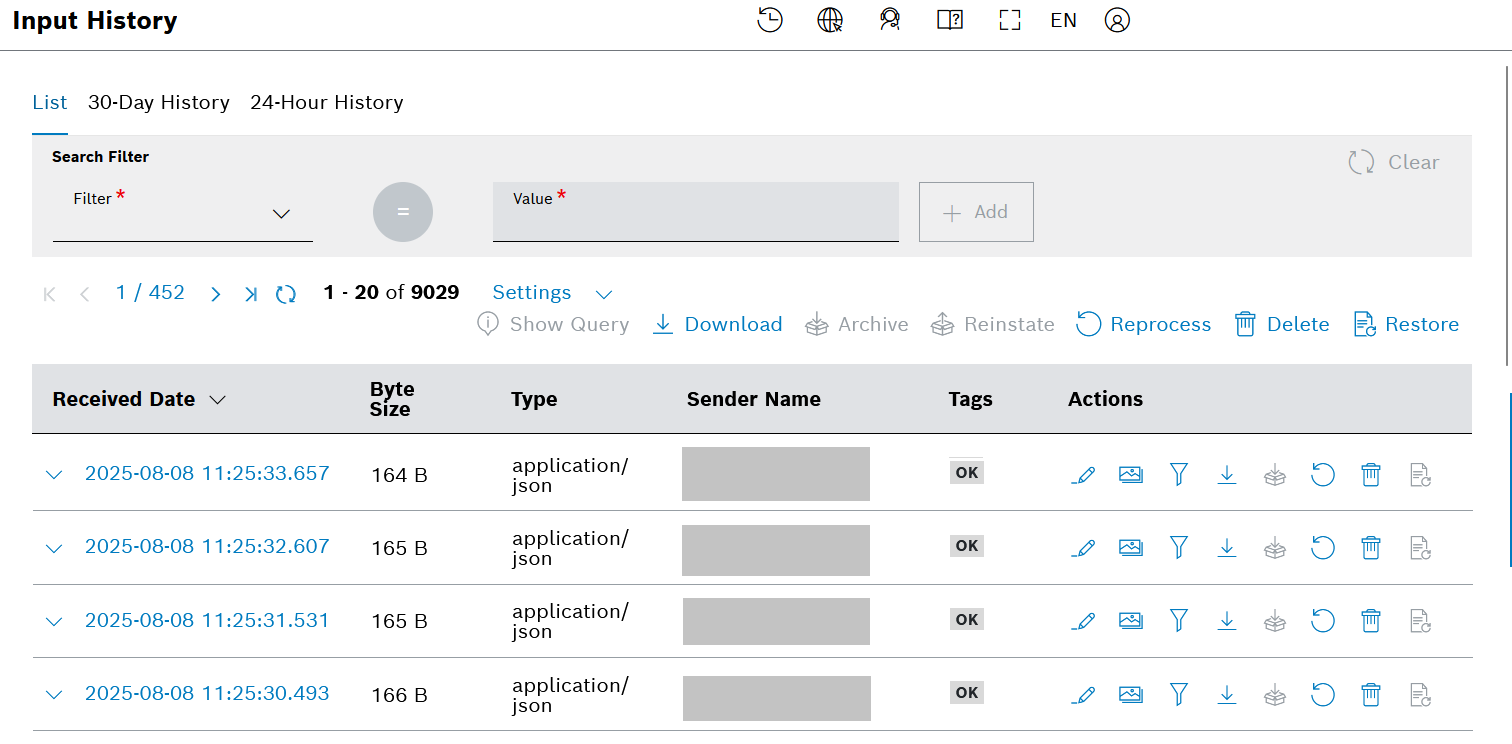The image size is (1512, 744).
Task: Switch to the 30-Day History tab
Action: [159, 102]
